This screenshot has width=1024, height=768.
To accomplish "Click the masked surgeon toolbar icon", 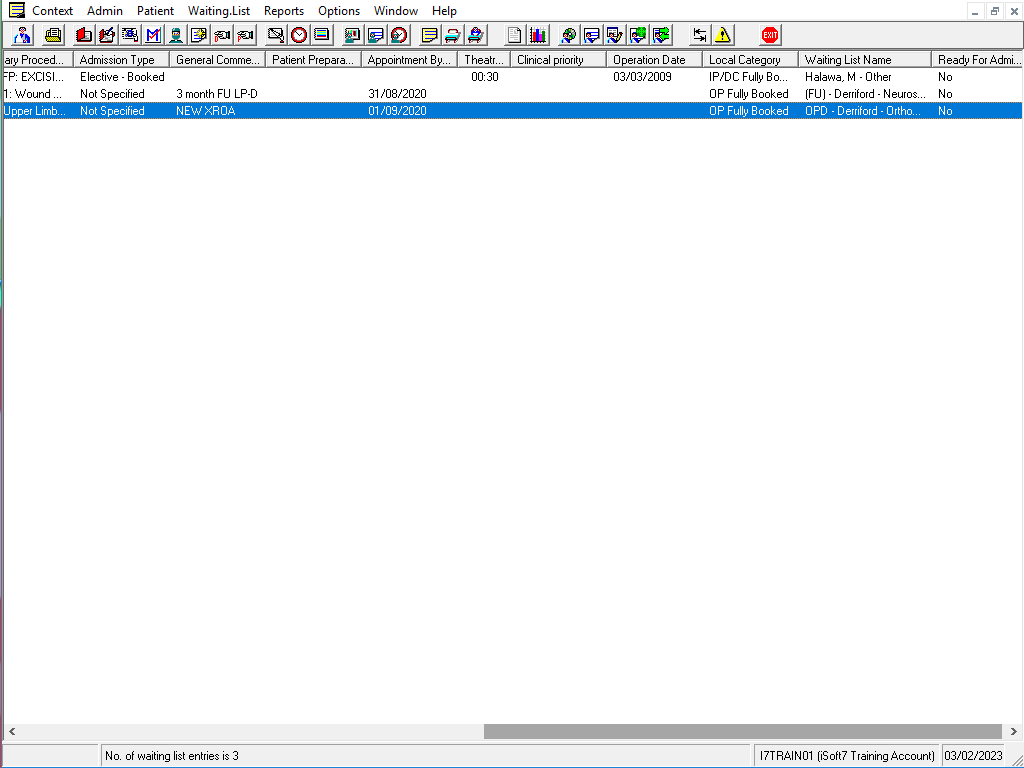I will pyautogui.click(x=176, y=35).
